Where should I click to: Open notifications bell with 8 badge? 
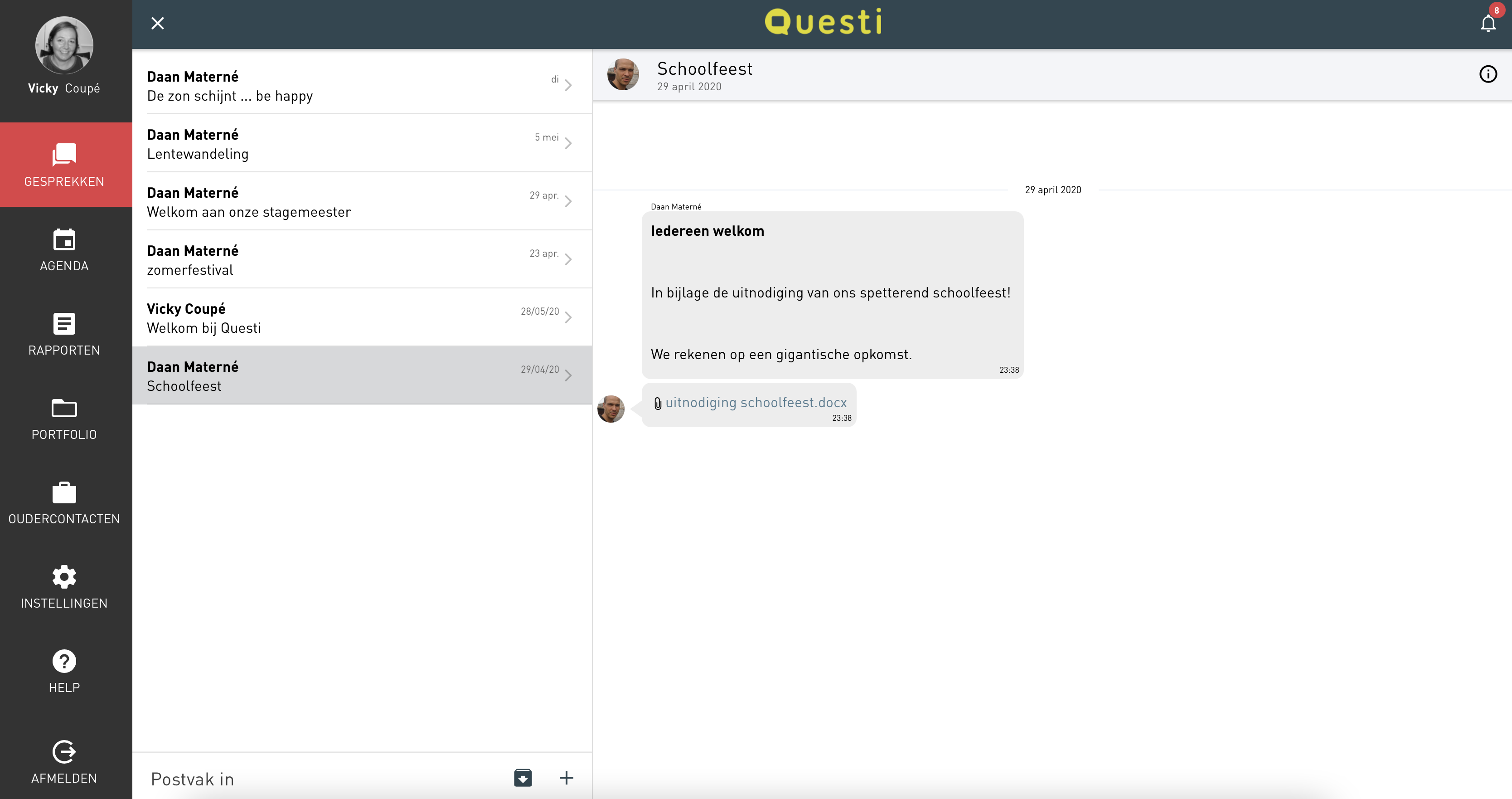pos(1488,23)
